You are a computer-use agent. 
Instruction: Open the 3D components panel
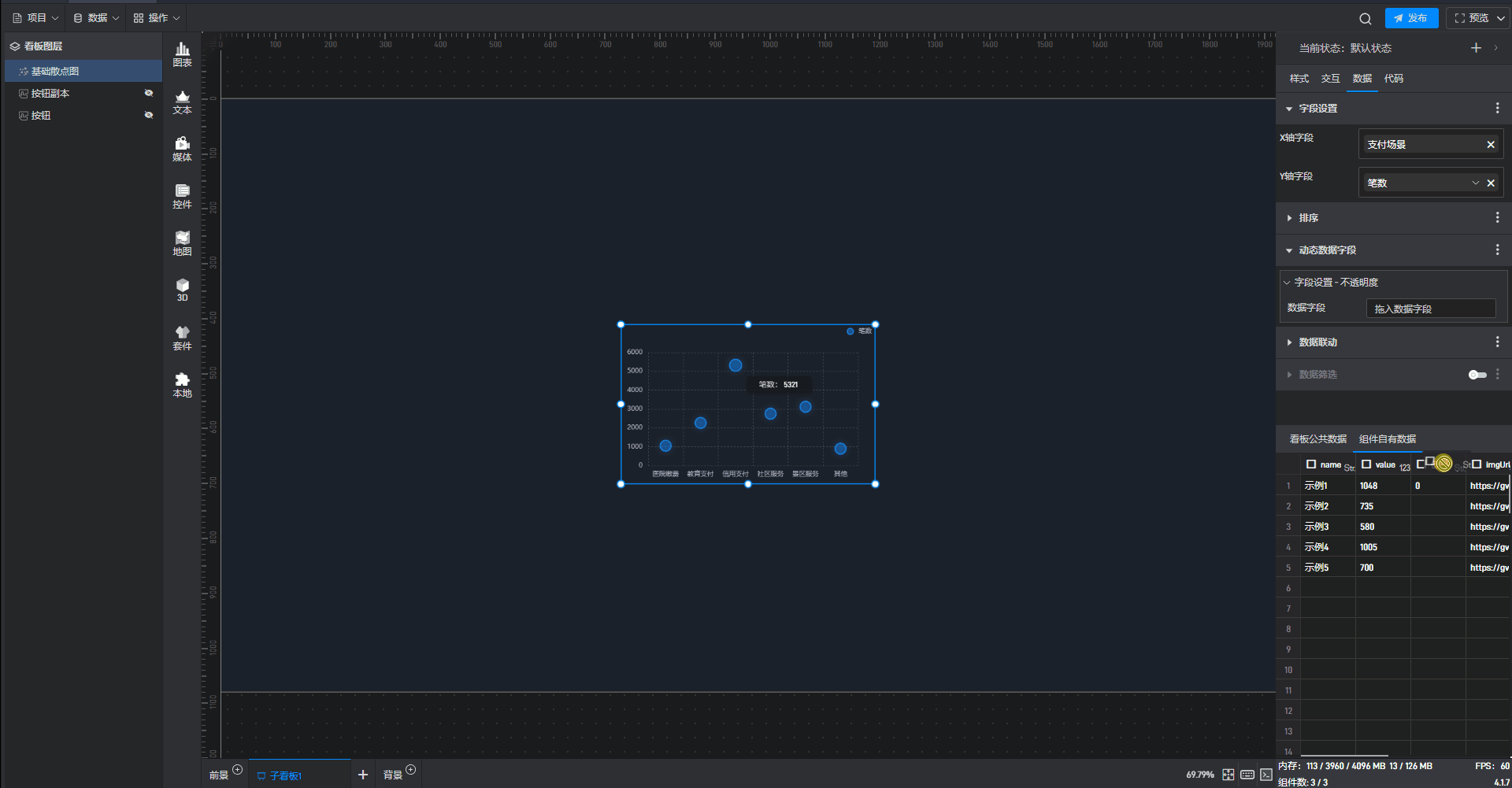pos(182,290)
